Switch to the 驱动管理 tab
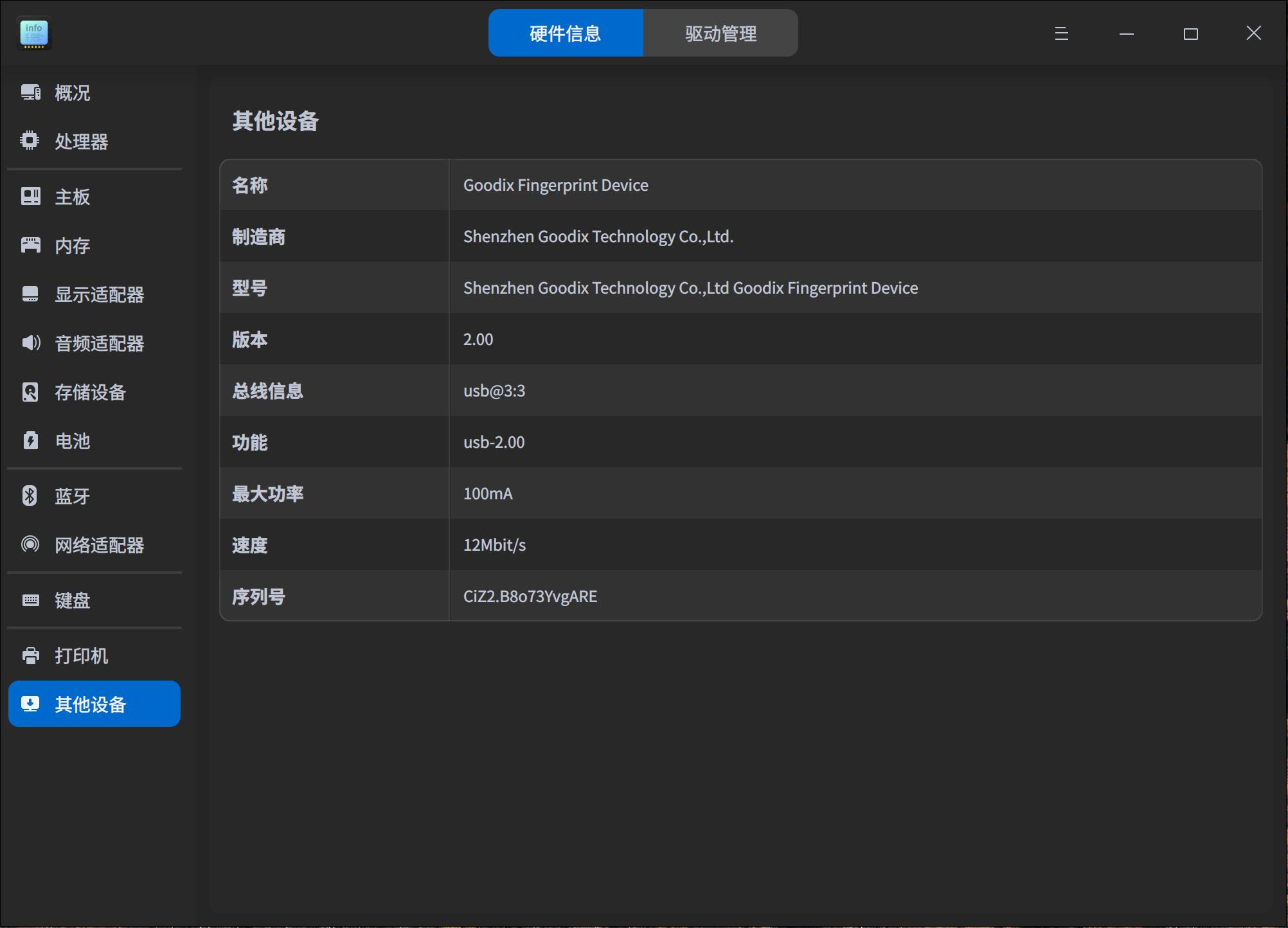Viewport: 1288px width, 928px height. coord(720,33)
